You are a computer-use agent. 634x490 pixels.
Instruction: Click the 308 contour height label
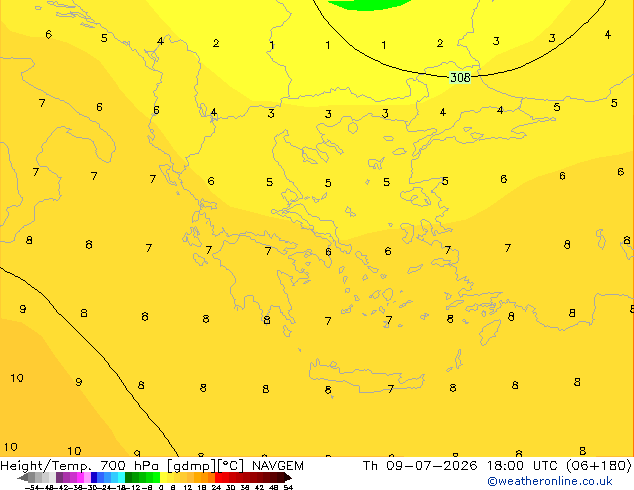point(460,77)
